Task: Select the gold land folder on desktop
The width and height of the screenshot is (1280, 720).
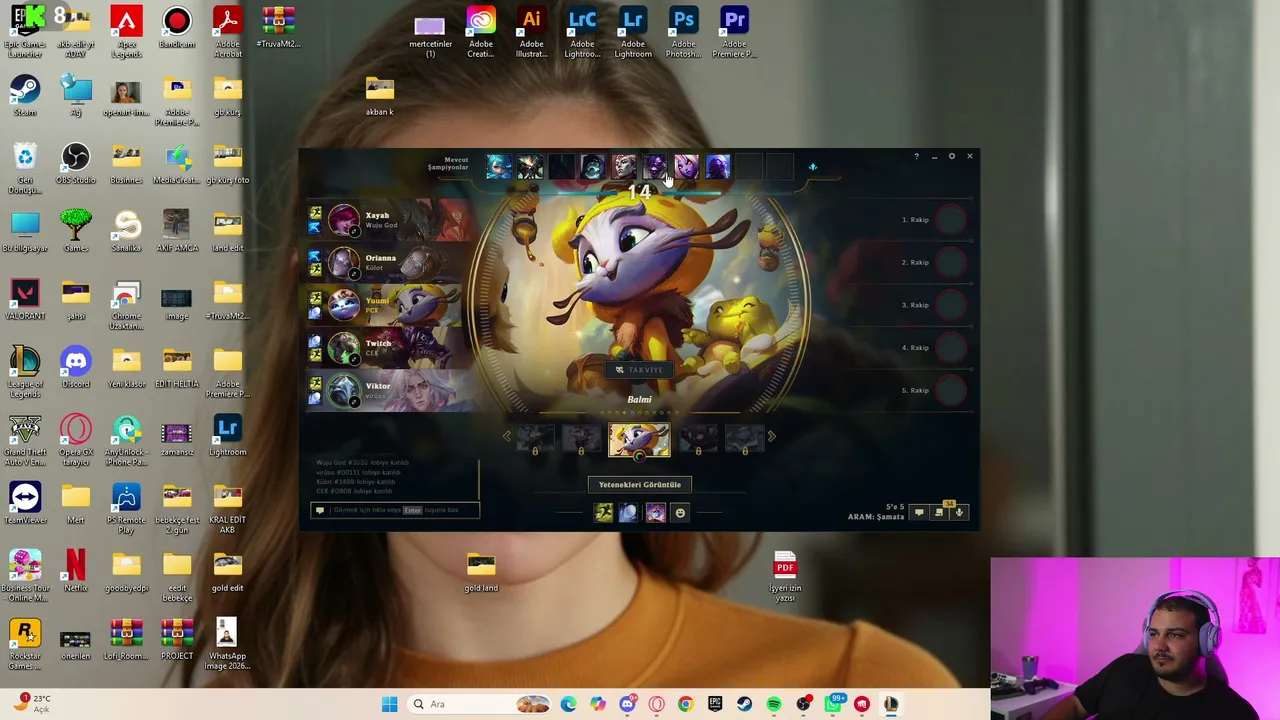Action: pyautogui.click(x=481, y=572)
